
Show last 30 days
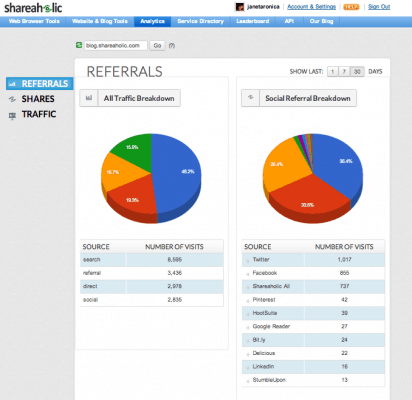[x=357, y=72]
